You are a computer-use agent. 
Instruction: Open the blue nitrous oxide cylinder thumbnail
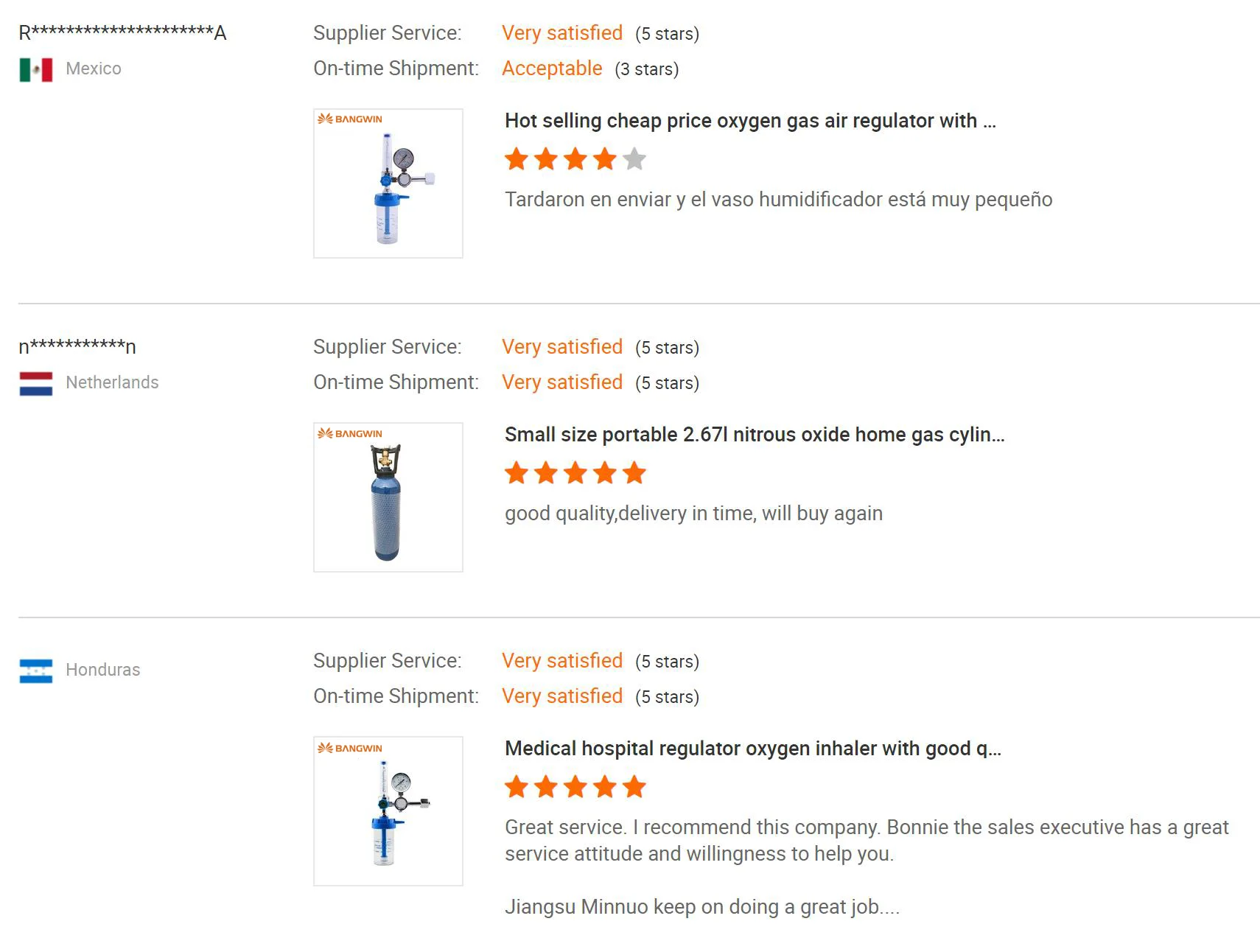coord(388,497)
